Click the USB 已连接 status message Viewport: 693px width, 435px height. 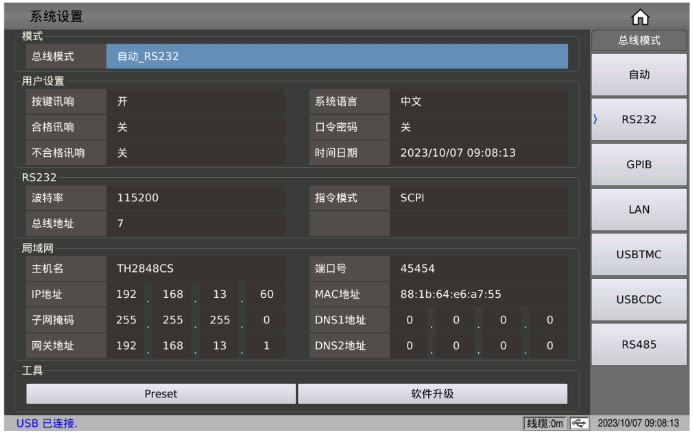click(x=47, y=423)
